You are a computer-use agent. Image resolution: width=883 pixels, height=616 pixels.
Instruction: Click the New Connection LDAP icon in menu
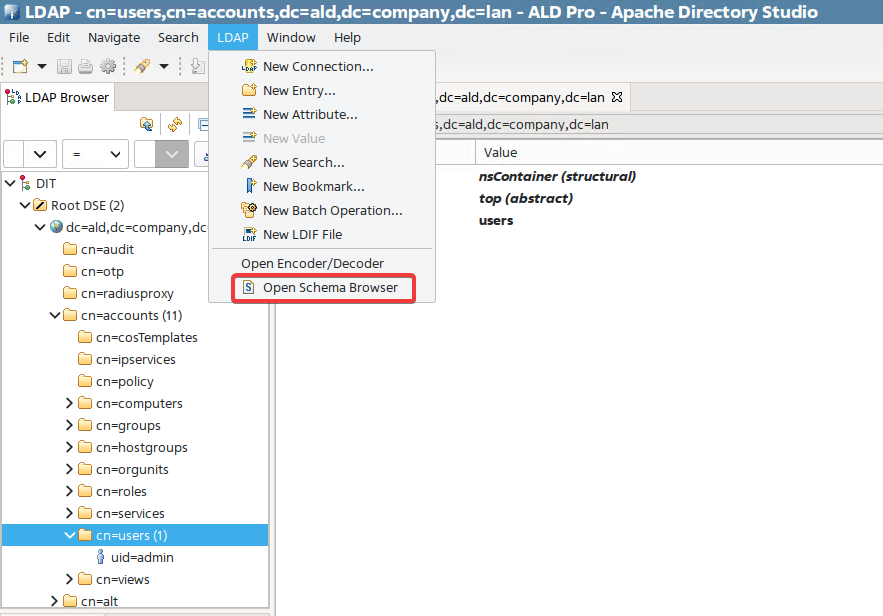(x=249, y=66)
